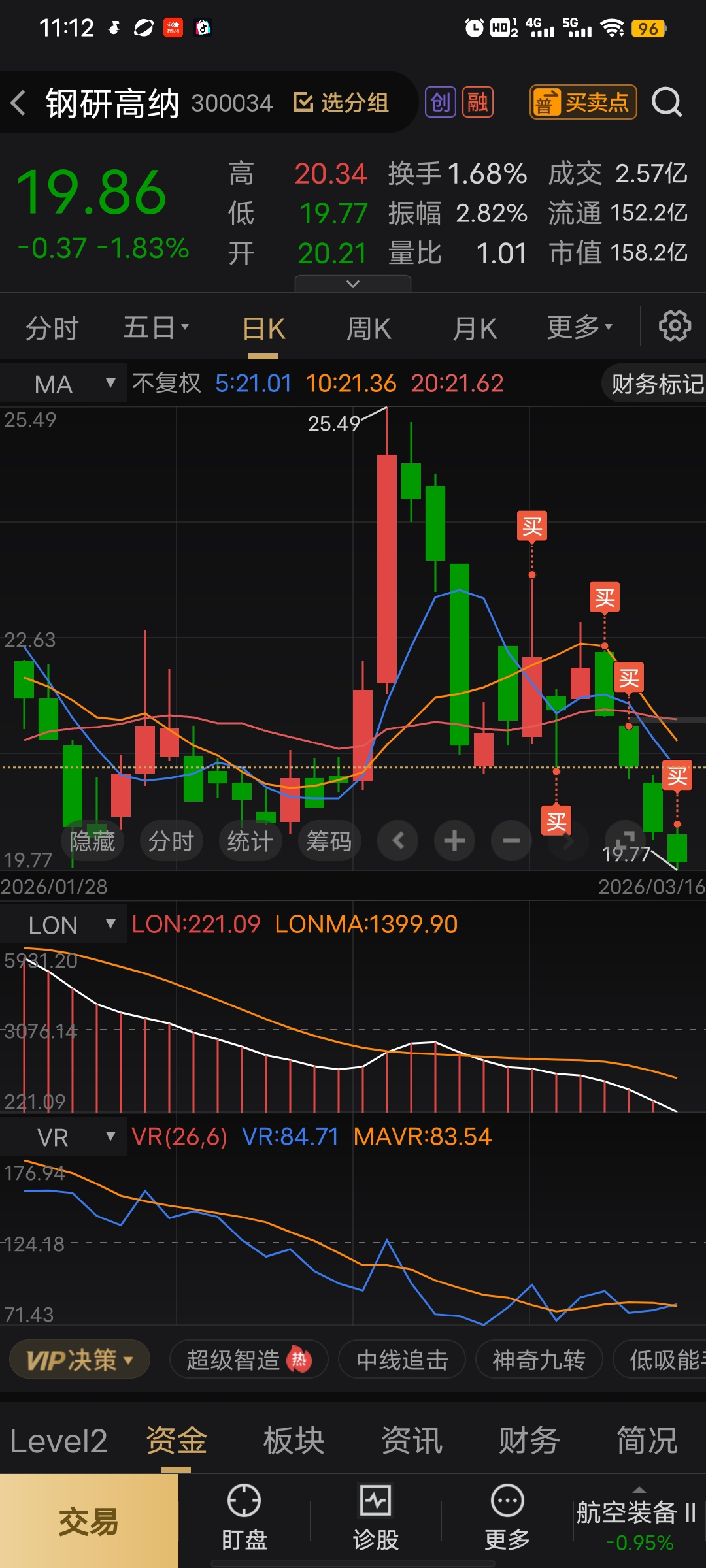Tap the back arrow icon
Image resolution: width=706 pixels, height=1568 pixels.
(18, 103)
